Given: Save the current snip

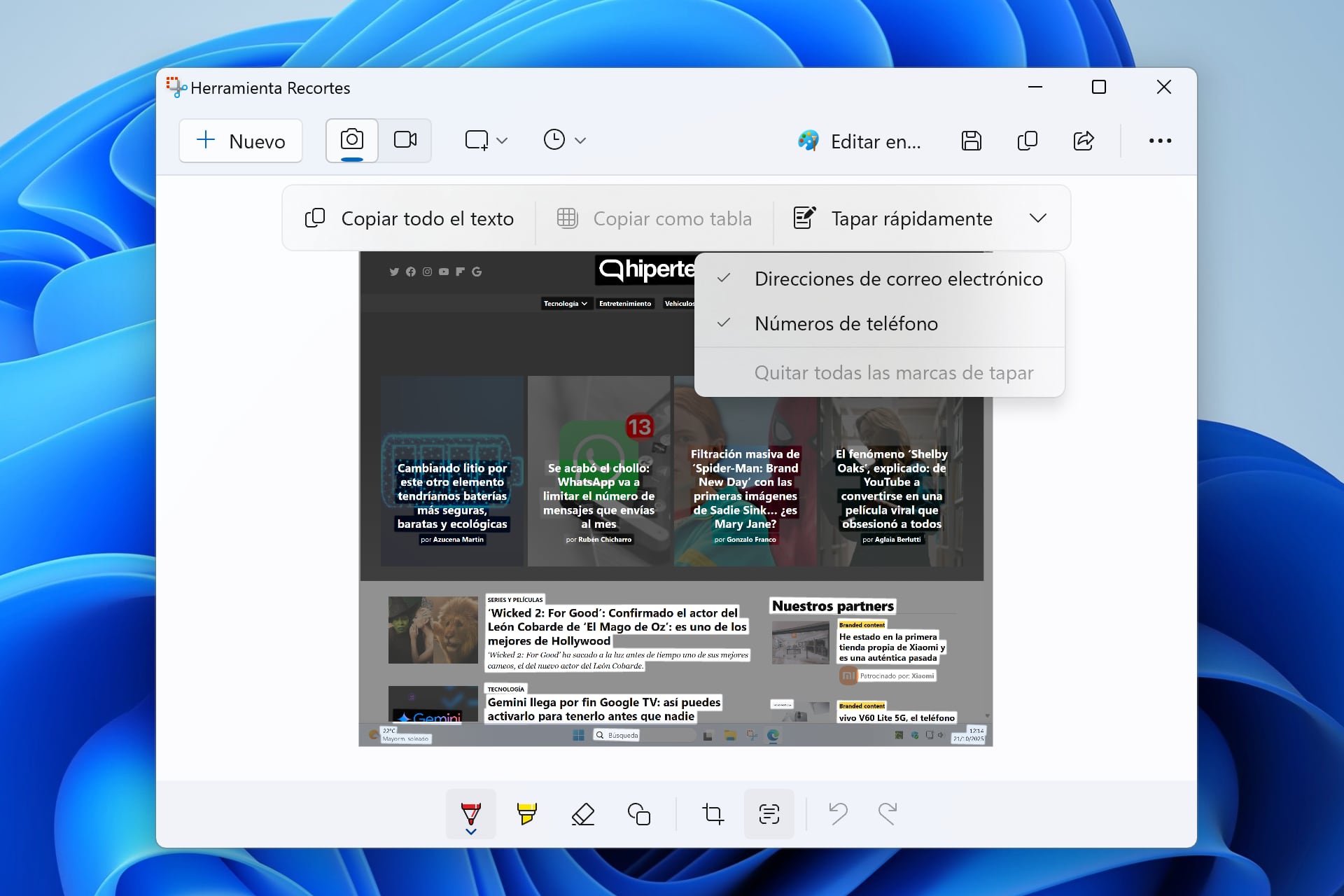Looking at the screenshot, I should (972, 141).
